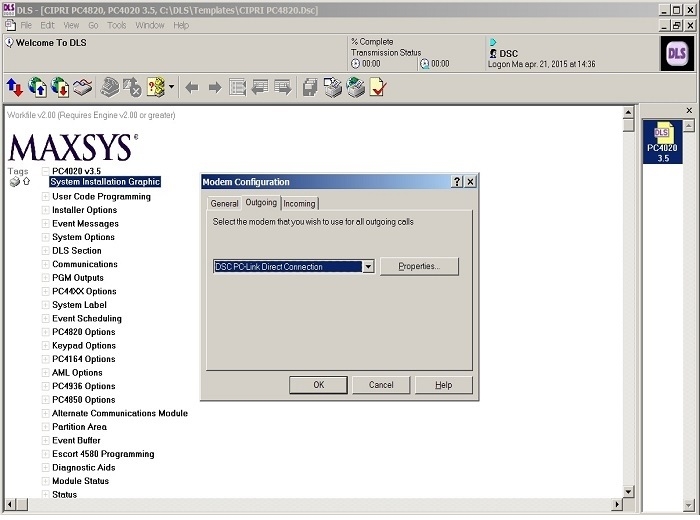Collapse the PC4020 v3.5 tree node
700x520 pixels.
click(x=45, y=171)
